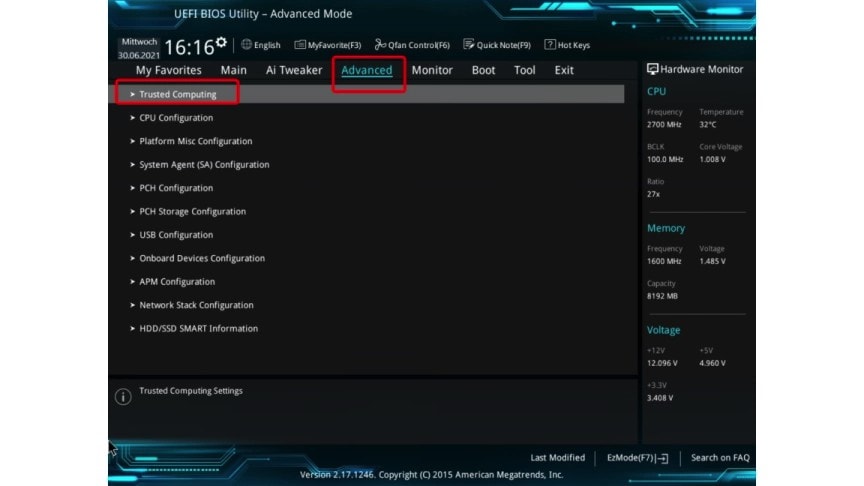
Task: Click the gear icon beside the clock
Action: (220, 42)
